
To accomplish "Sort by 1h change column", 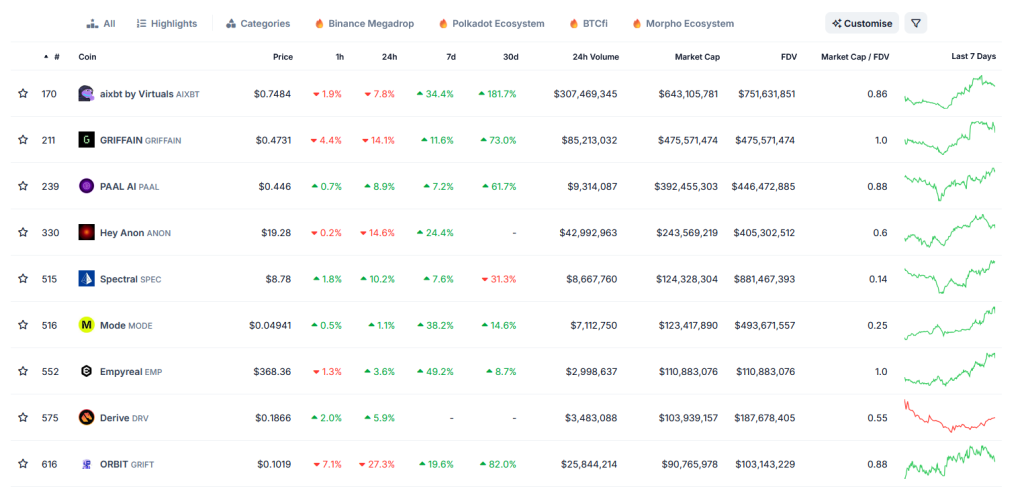I will point(340,57).
